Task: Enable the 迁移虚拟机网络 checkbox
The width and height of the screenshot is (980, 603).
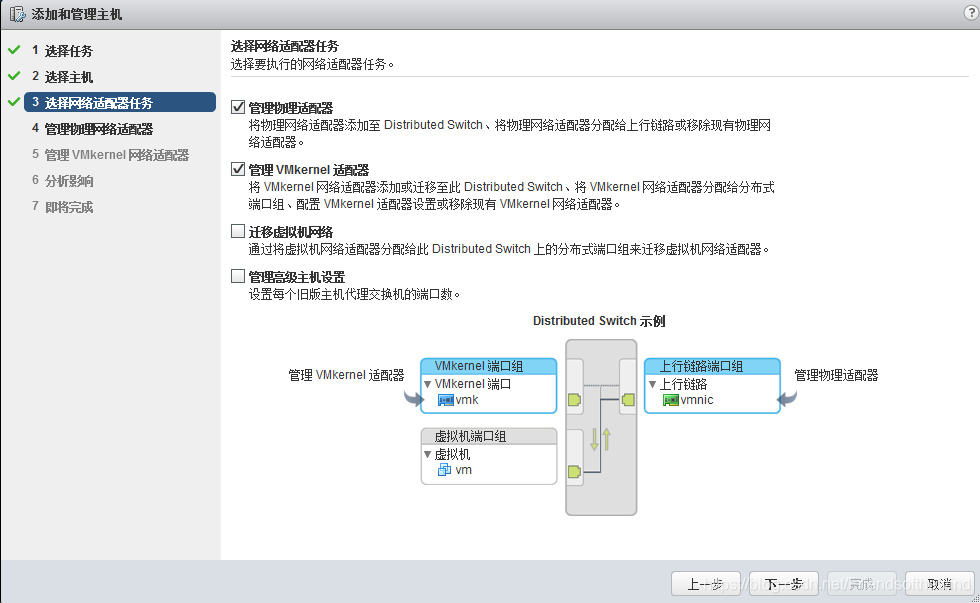Action: pyautogui.click(x=238, y=231)
